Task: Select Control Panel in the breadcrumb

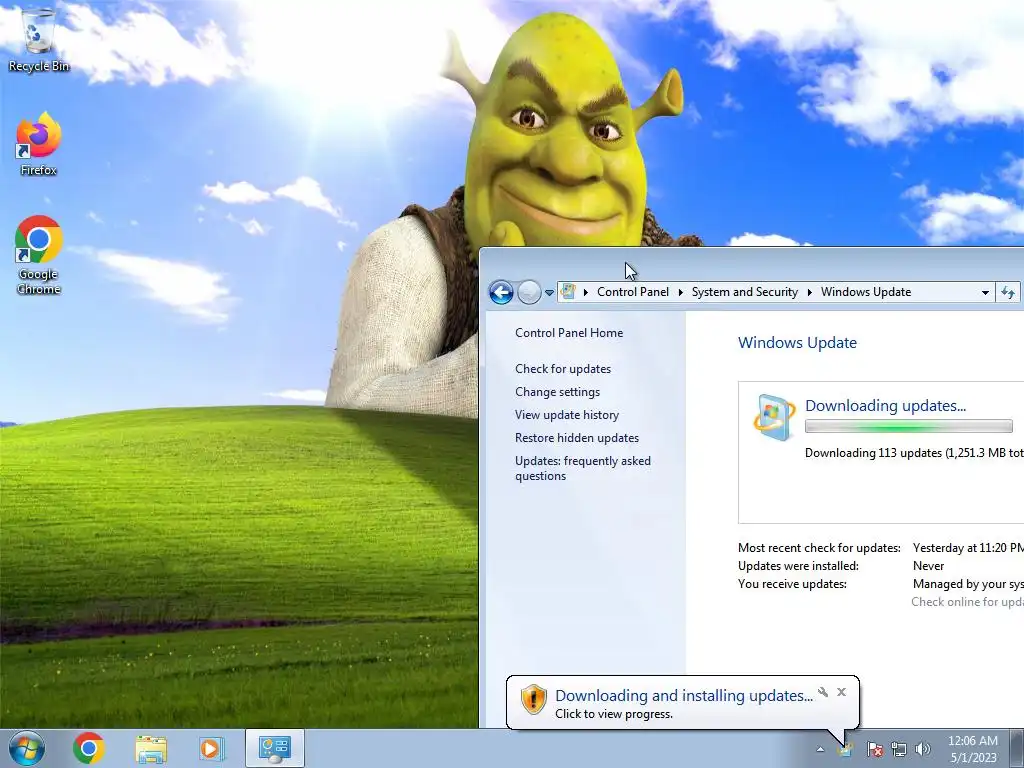Action: [x=633, y=292]
